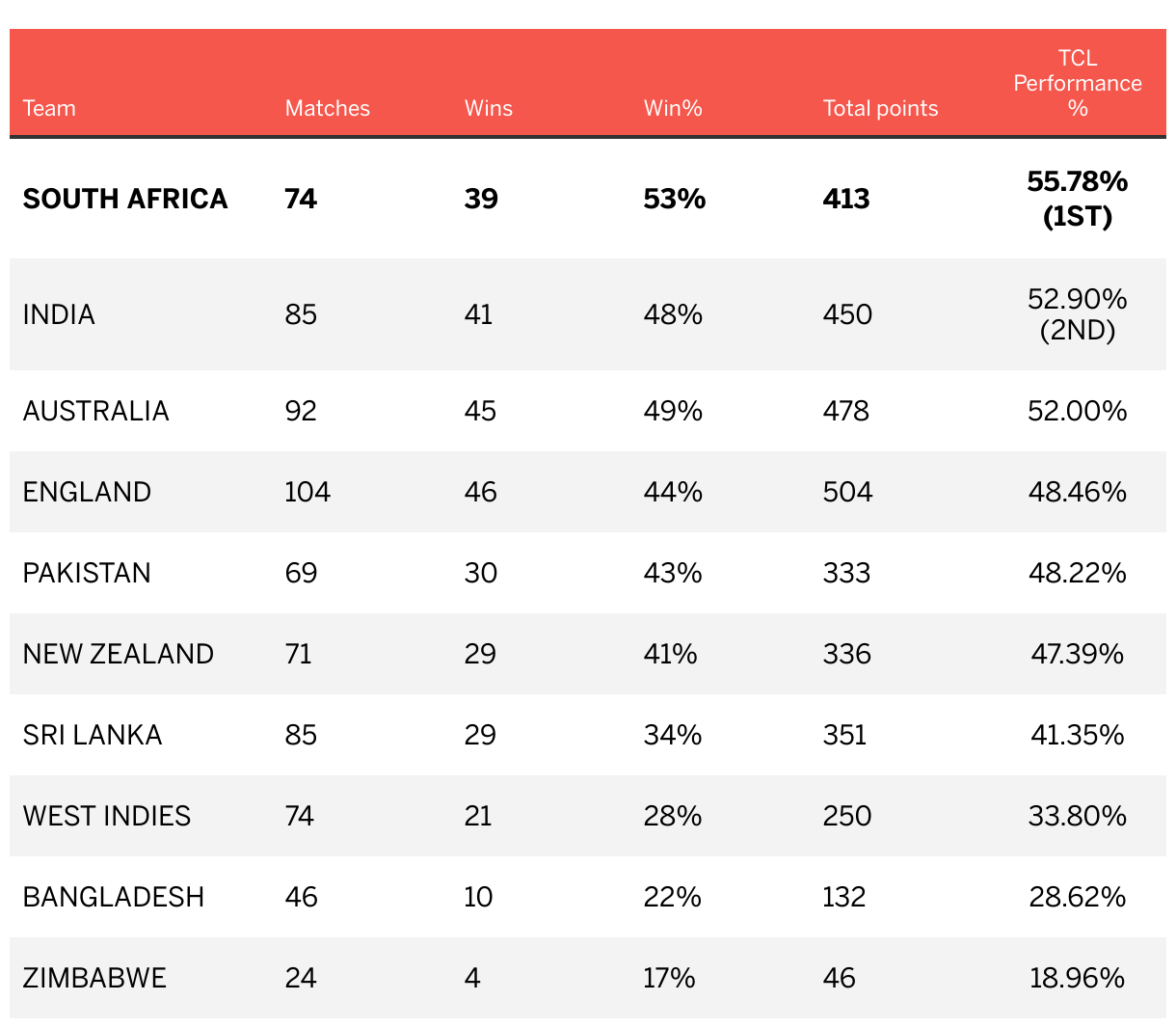Click the Matches column header
This screenshot has height=1028, width=1176.
click(x=327, y=108)
